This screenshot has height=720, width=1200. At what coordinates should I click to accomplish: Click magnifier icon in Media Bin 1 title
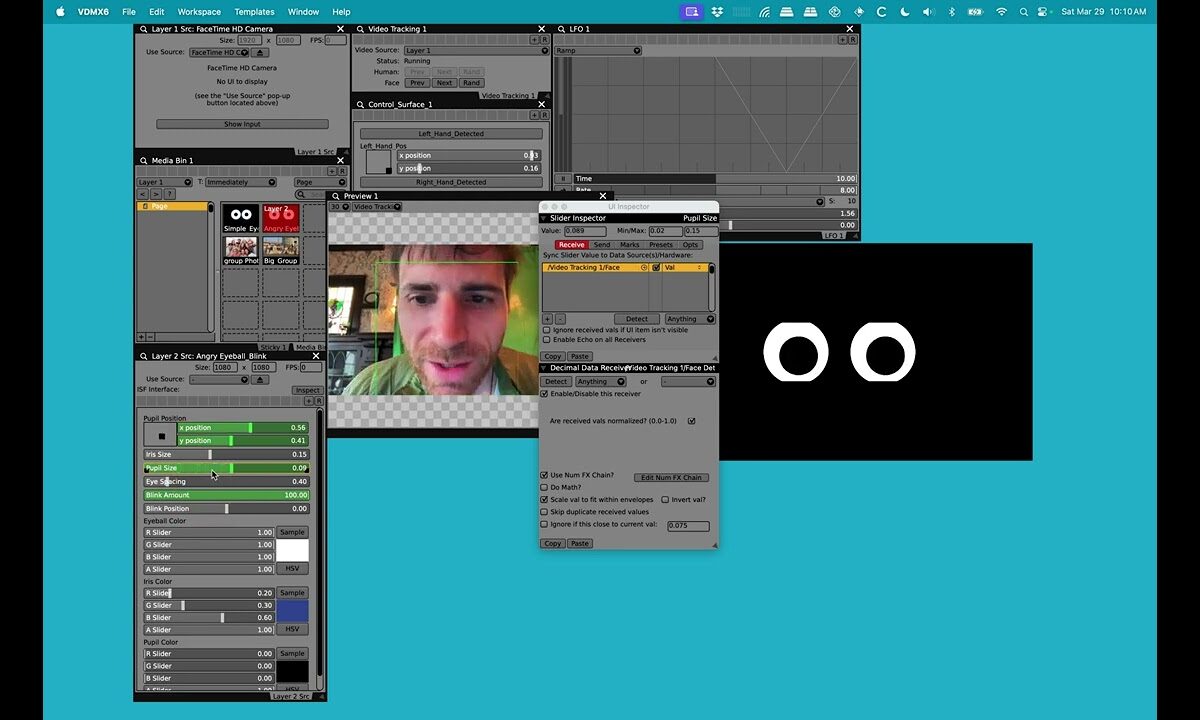pyautogui.click(x=143, y=160)
